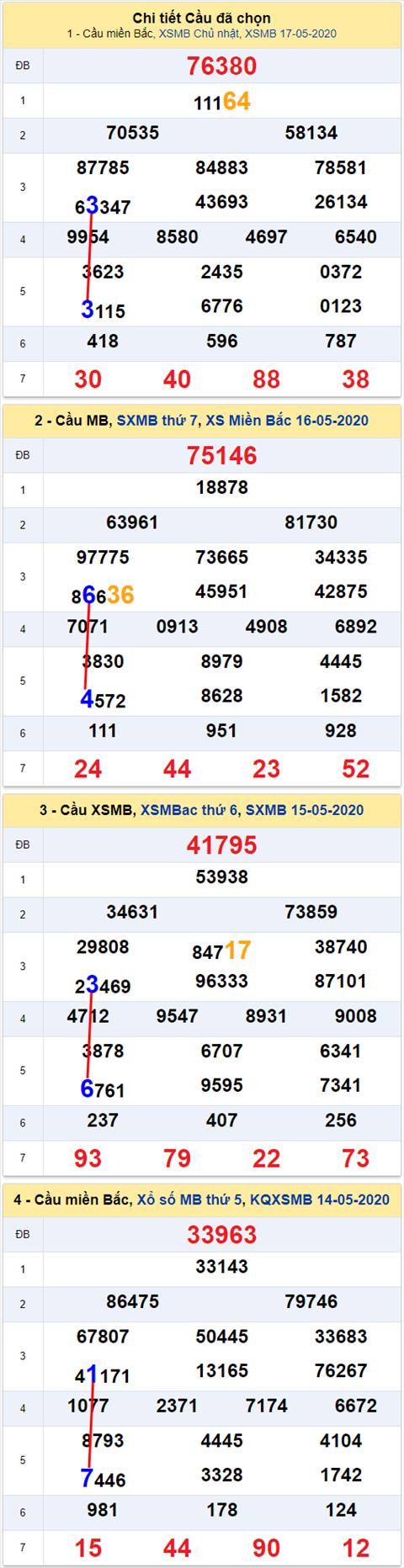The height and width of the screenshot is (1568, 404).
Task: Open the XSMB 17-05-2020 link
Action: [x=290, y=34]
